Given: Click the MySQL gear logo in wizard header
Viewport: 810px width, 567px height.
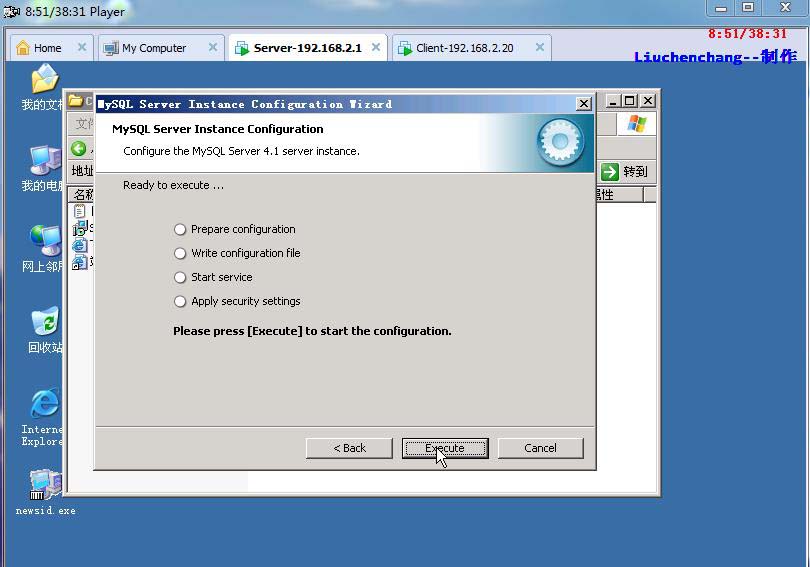Looking at the screenshot, I should pyautogui.click(x=560, y=142).
